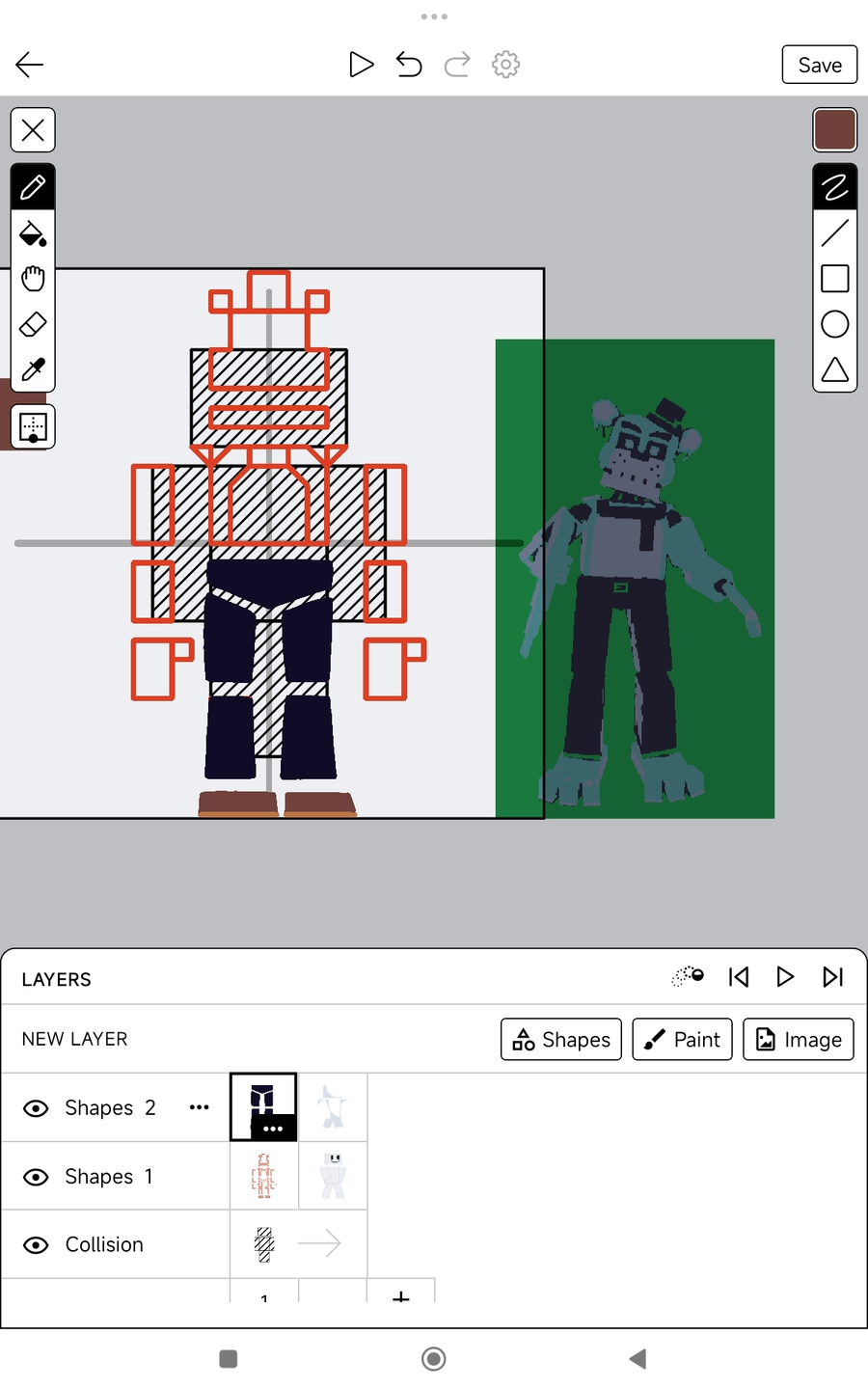Image resolution: width=868 pixels, height=1389 pixels.
Task: Tap the Android recent apps square
Action: (x=229, y=1359)
